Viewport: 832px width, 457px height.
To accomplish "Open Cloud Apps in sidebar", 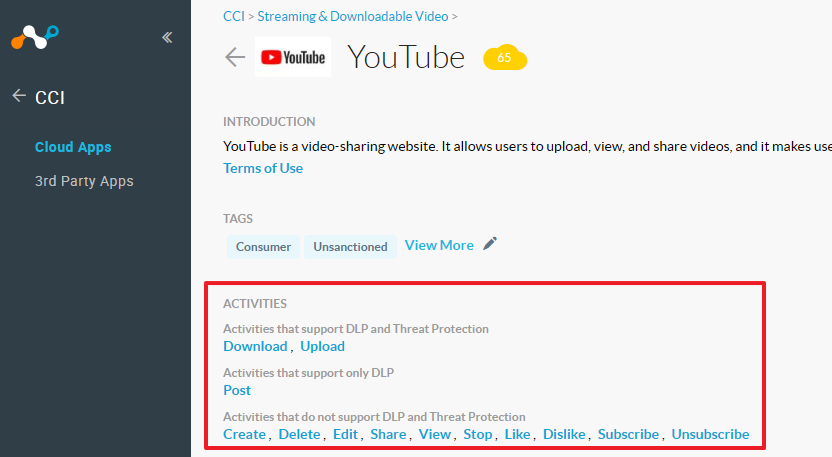I will coord(73,147).
